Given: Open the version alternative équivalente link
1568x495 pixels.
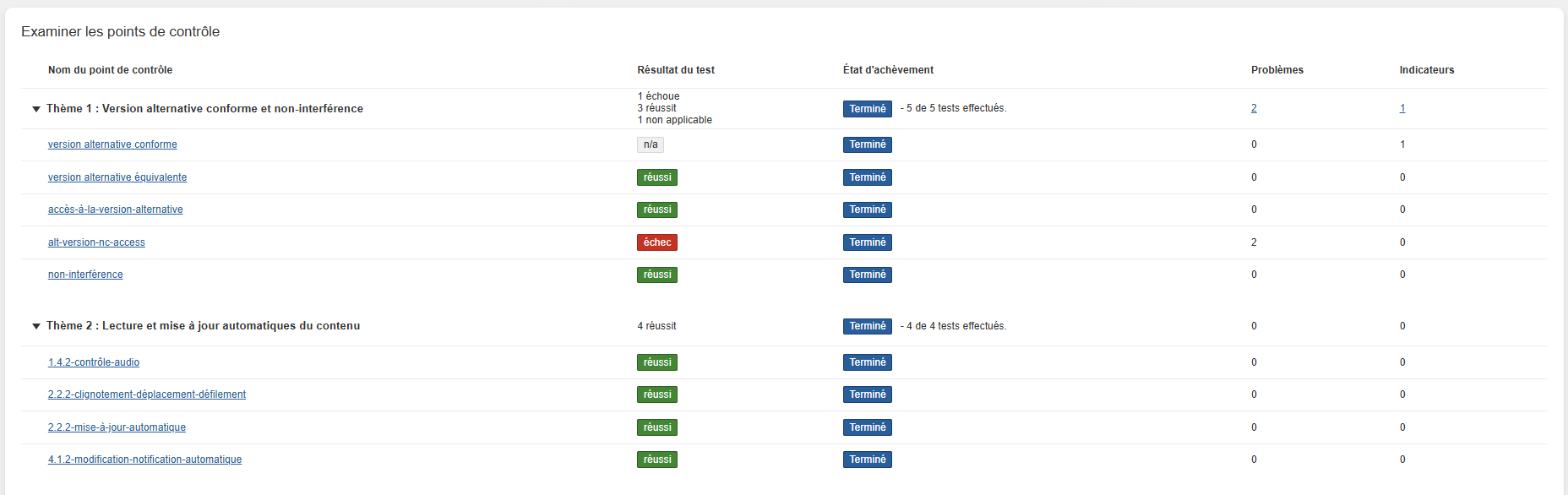Looking at the screenshot, I should point(117,177).
